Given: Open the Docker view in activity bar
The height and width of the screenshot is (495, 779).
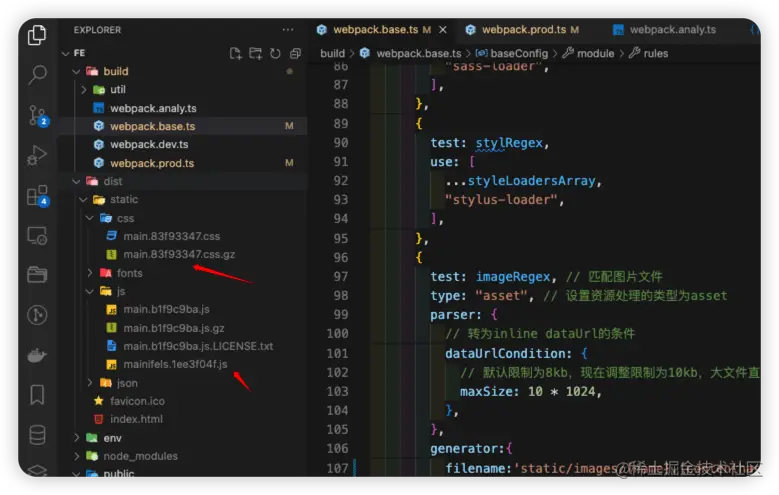Looking at the screenshot, I should (37, 355).
